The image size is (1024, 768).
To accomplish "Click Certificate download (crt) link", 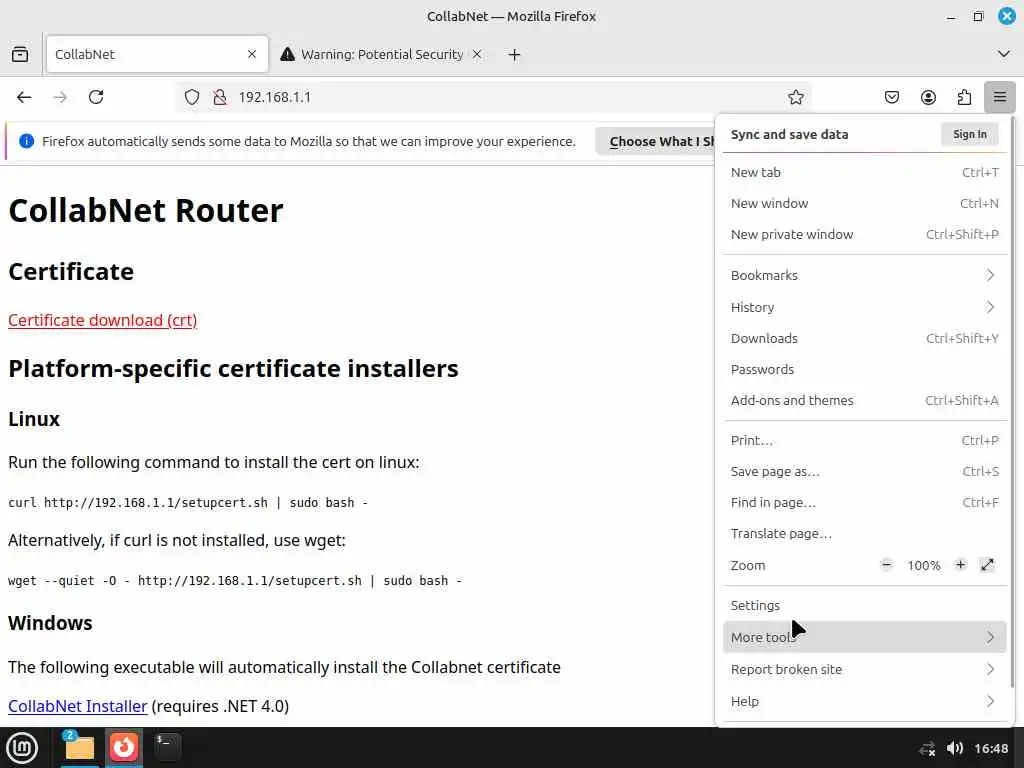I will tap(103, 320).
